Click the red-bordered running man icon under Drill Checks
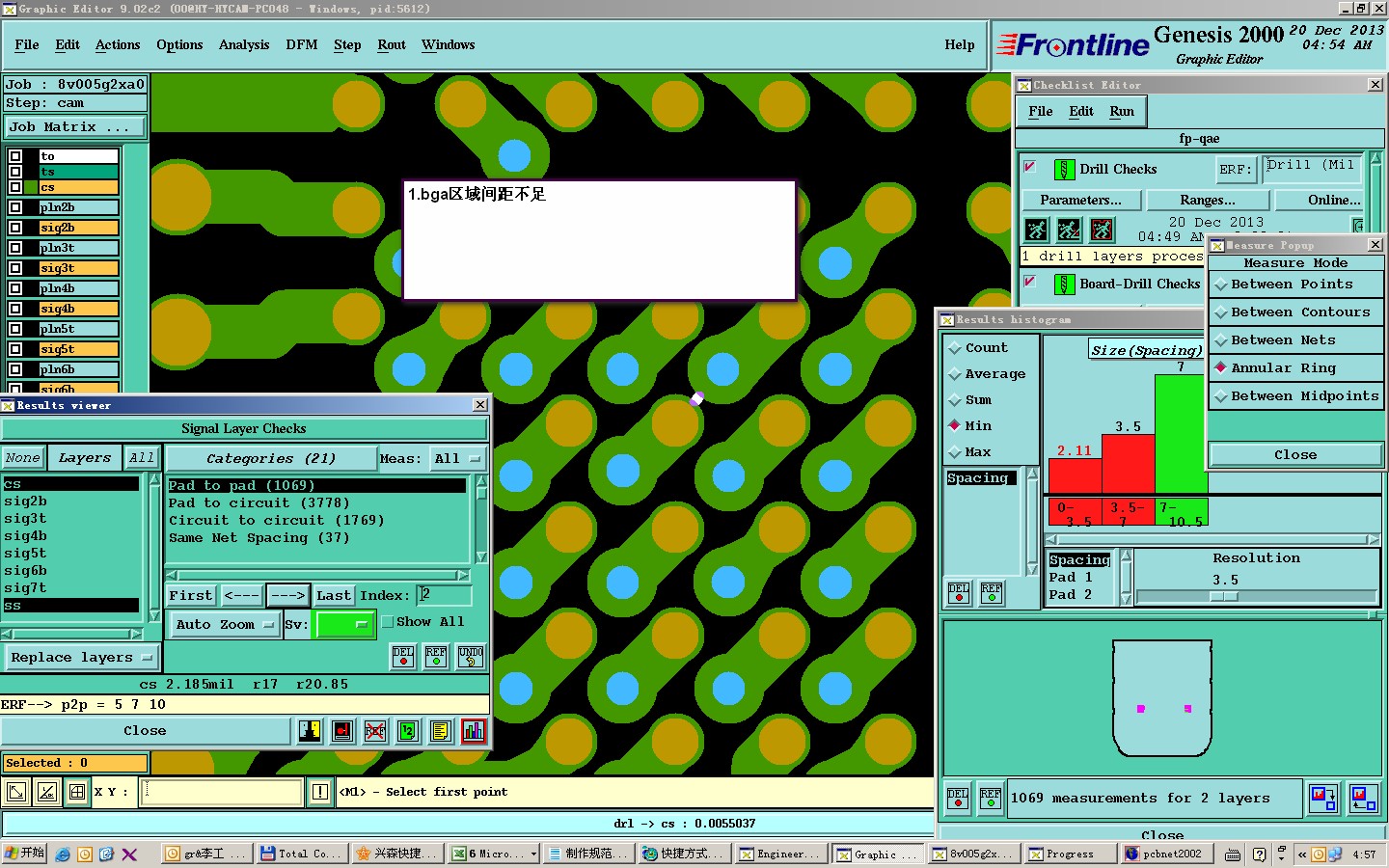1389x868 pixels. click(x=1102, y=230)
